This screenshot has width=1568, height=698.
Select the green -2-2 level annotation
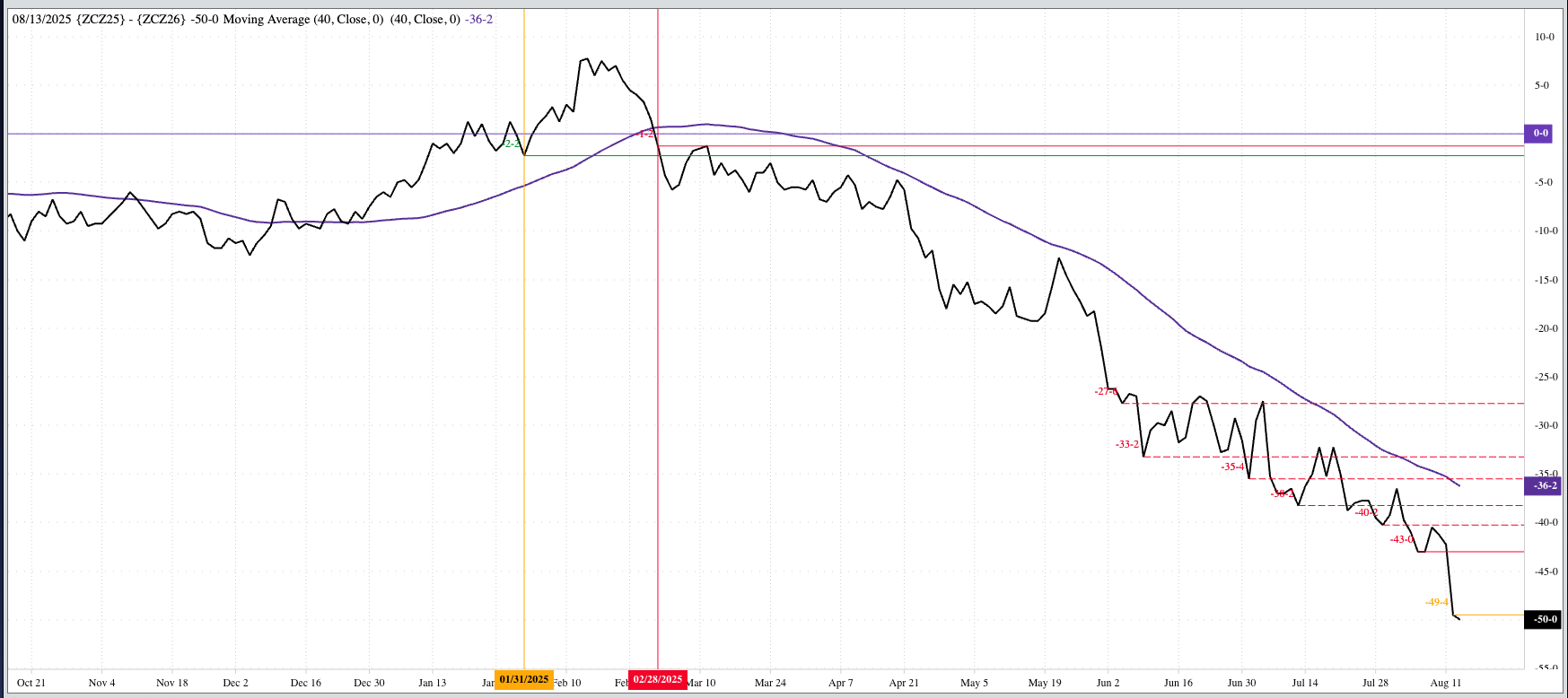[x=512, y=144]
